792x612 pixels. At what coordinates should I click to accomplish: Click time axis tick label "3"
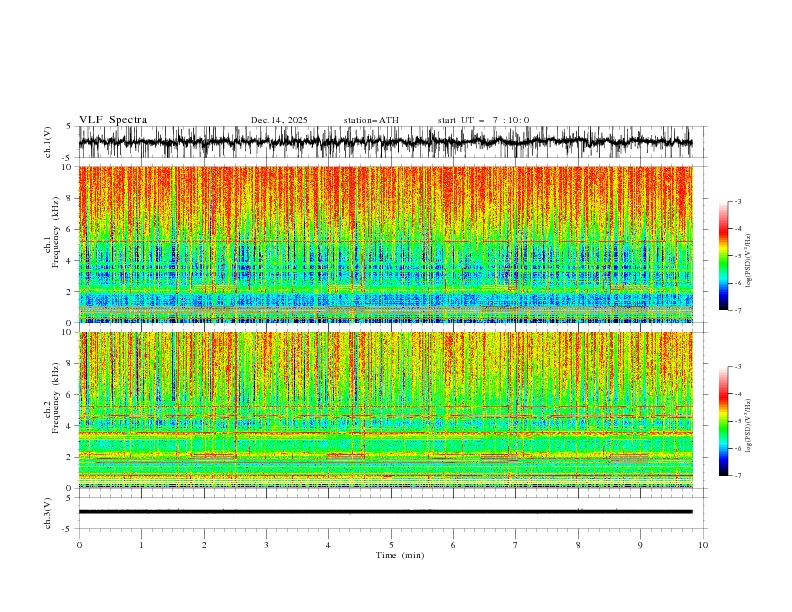[266, 545]
